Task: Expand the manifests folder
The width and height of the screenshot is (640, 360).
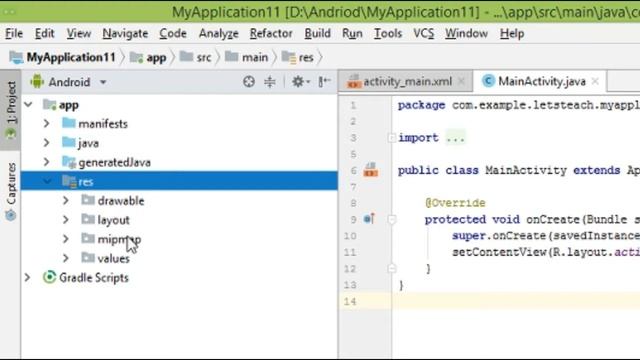Action: point(47,123)
